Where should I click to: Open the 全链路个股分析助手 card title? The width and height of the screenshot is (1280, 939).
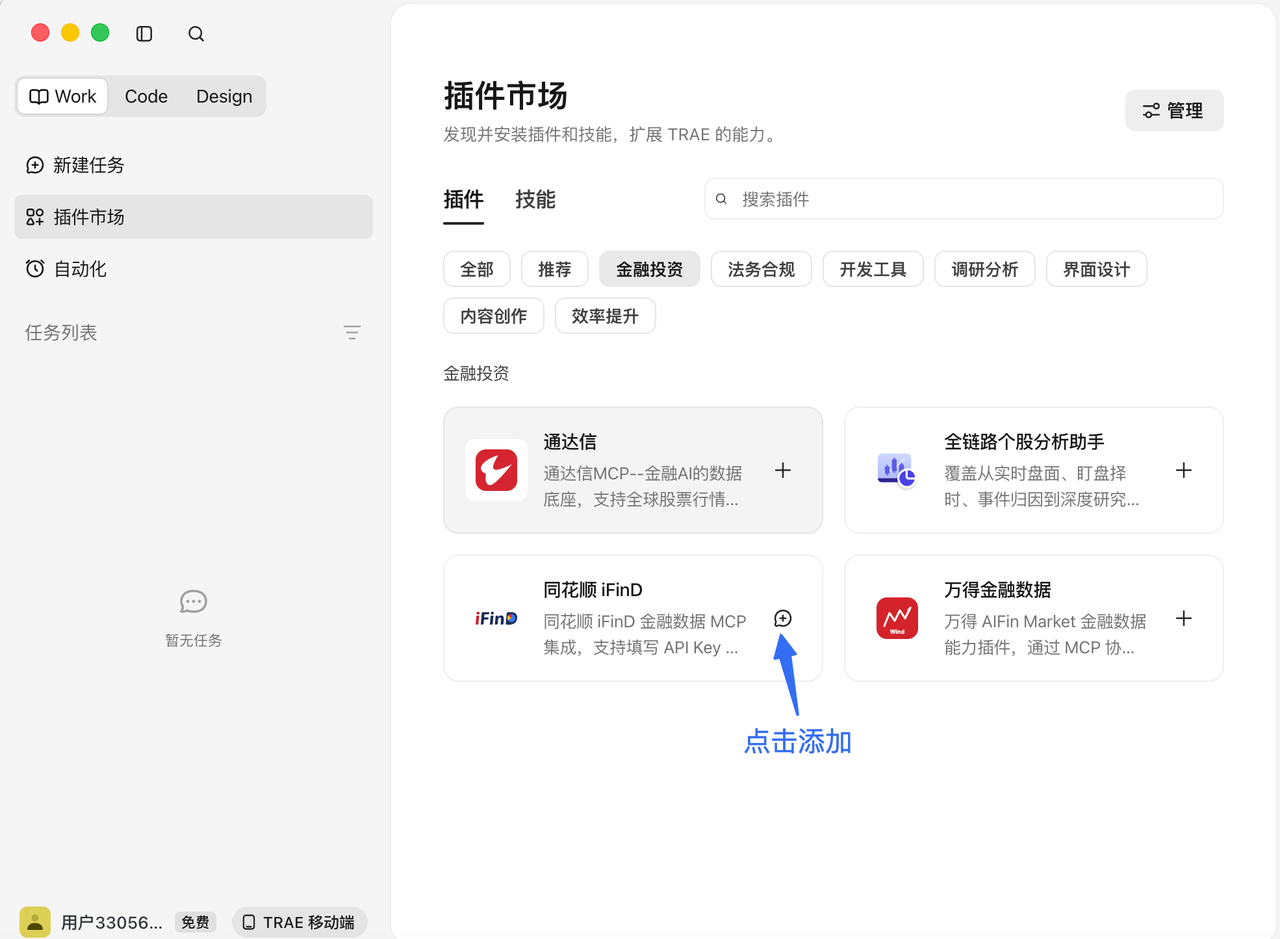click(1025, 442)
